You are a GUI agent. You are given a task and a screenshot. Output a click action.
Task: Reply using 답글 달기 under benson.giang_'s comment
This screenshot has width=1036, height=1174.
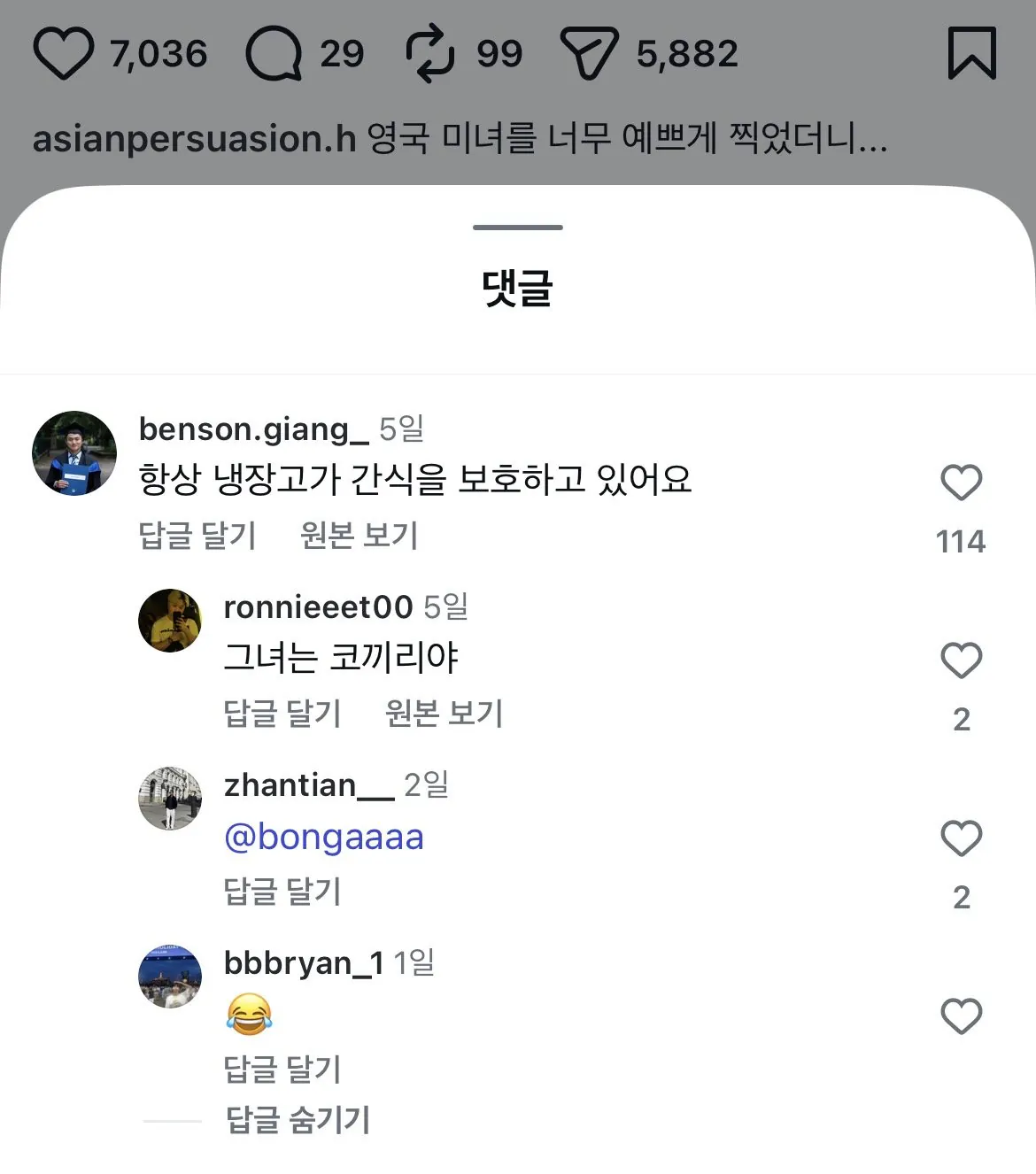(x=197, y=535)
